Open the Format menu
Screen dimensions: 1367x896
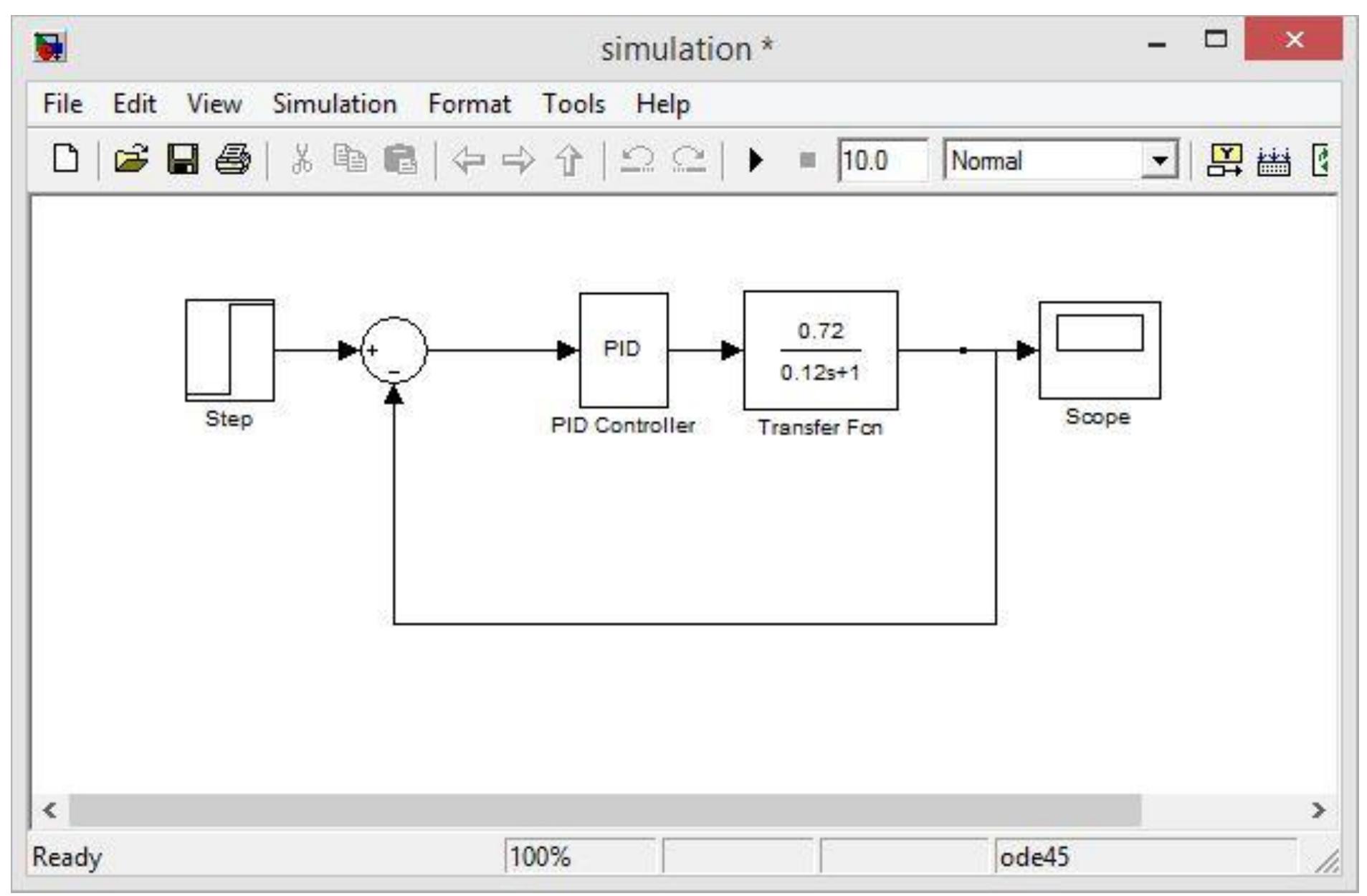click(x=470, y=103)
